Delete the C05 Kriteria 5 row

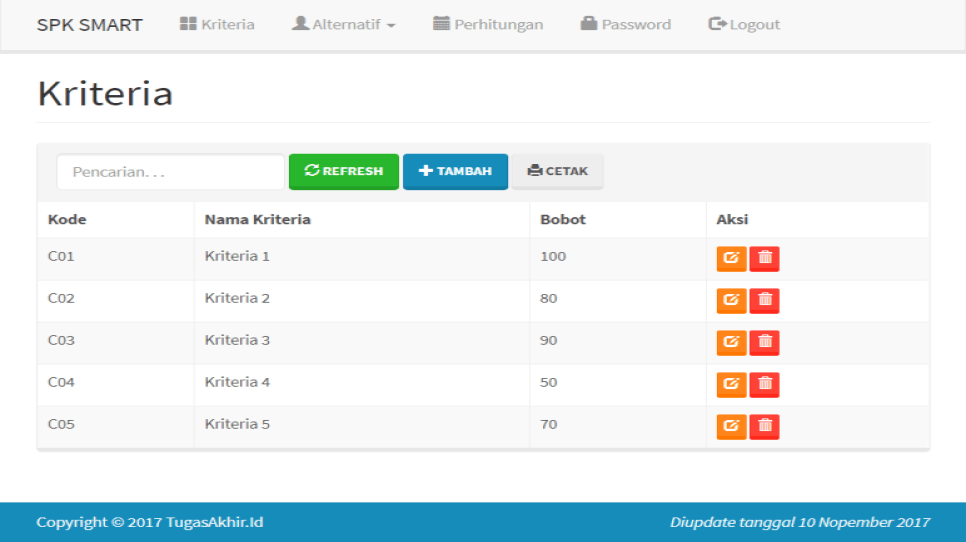(x=765, y=426)
